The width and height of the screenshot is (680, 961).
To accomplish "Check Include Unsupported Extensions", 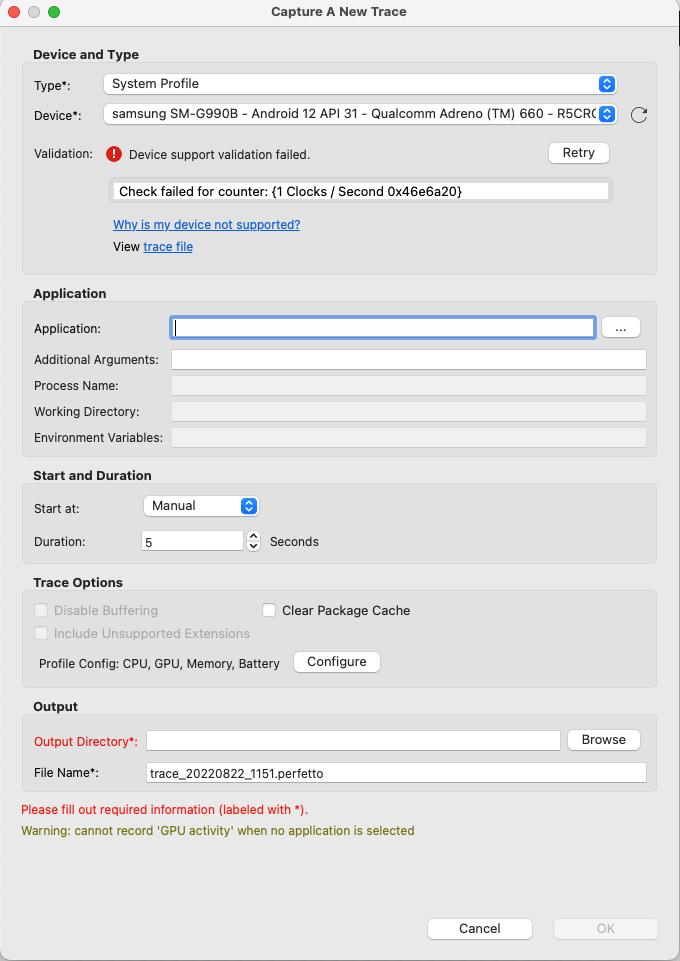I will [x=40, y=633].
